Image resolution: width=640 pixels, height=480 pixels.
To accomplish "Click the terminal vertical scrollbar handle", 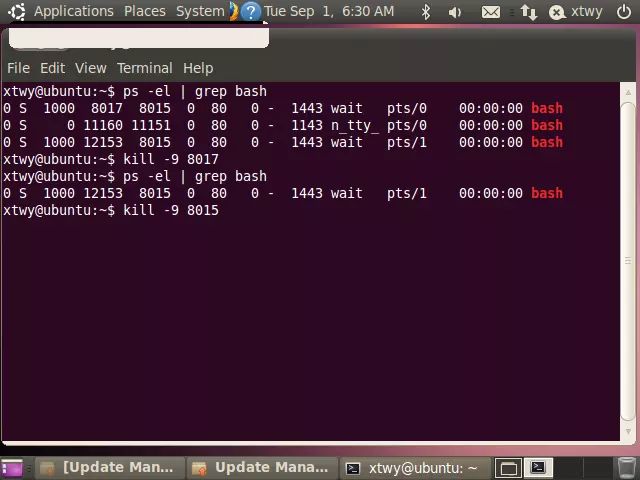I will click(x=628, y=260).
